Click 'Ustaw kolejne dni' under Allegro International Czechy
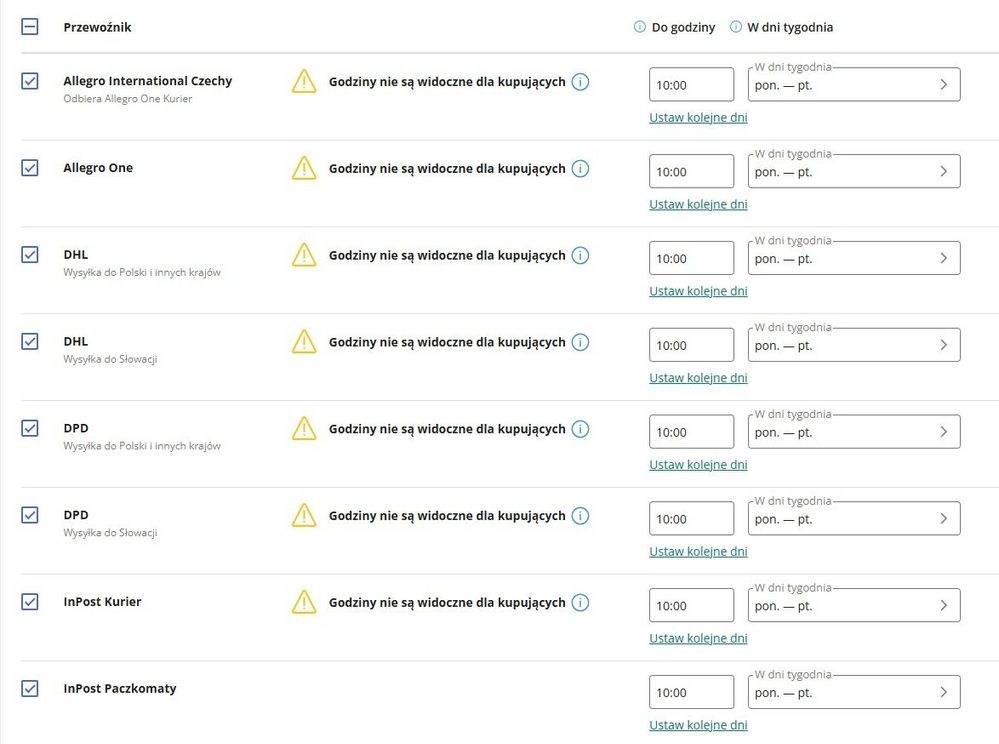 [698, 117]
